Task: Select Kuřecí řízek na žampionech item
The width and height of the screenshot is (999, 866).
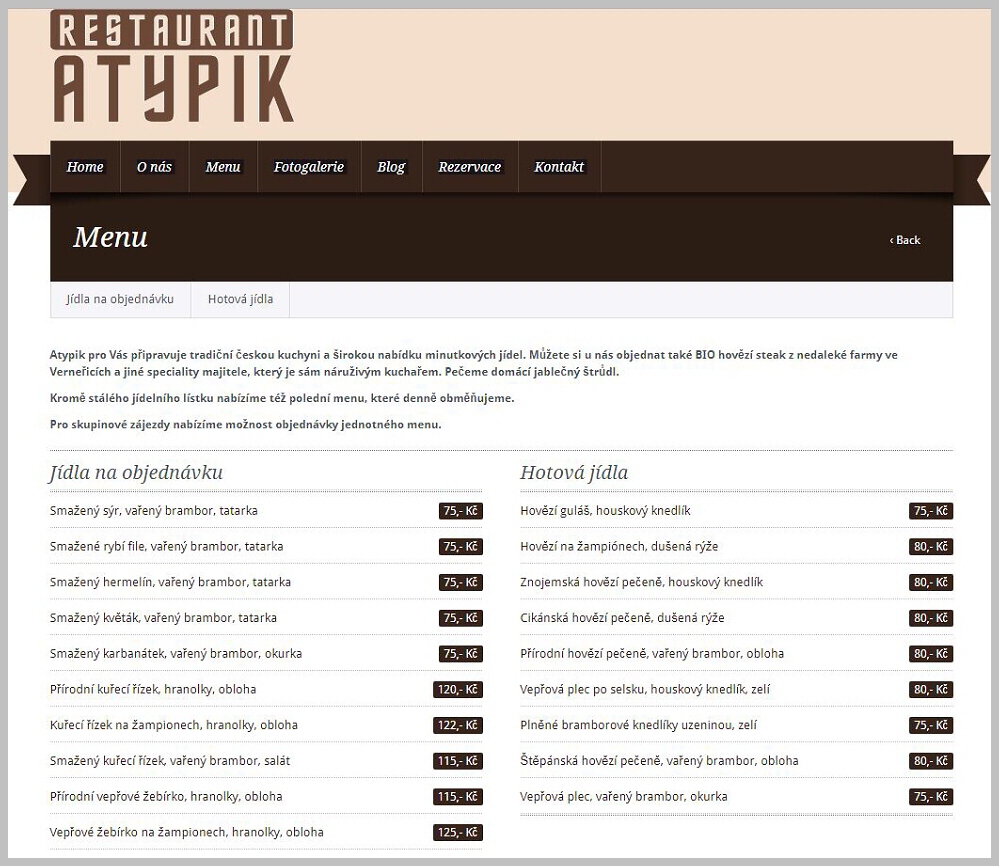Action: coord(174,725)
